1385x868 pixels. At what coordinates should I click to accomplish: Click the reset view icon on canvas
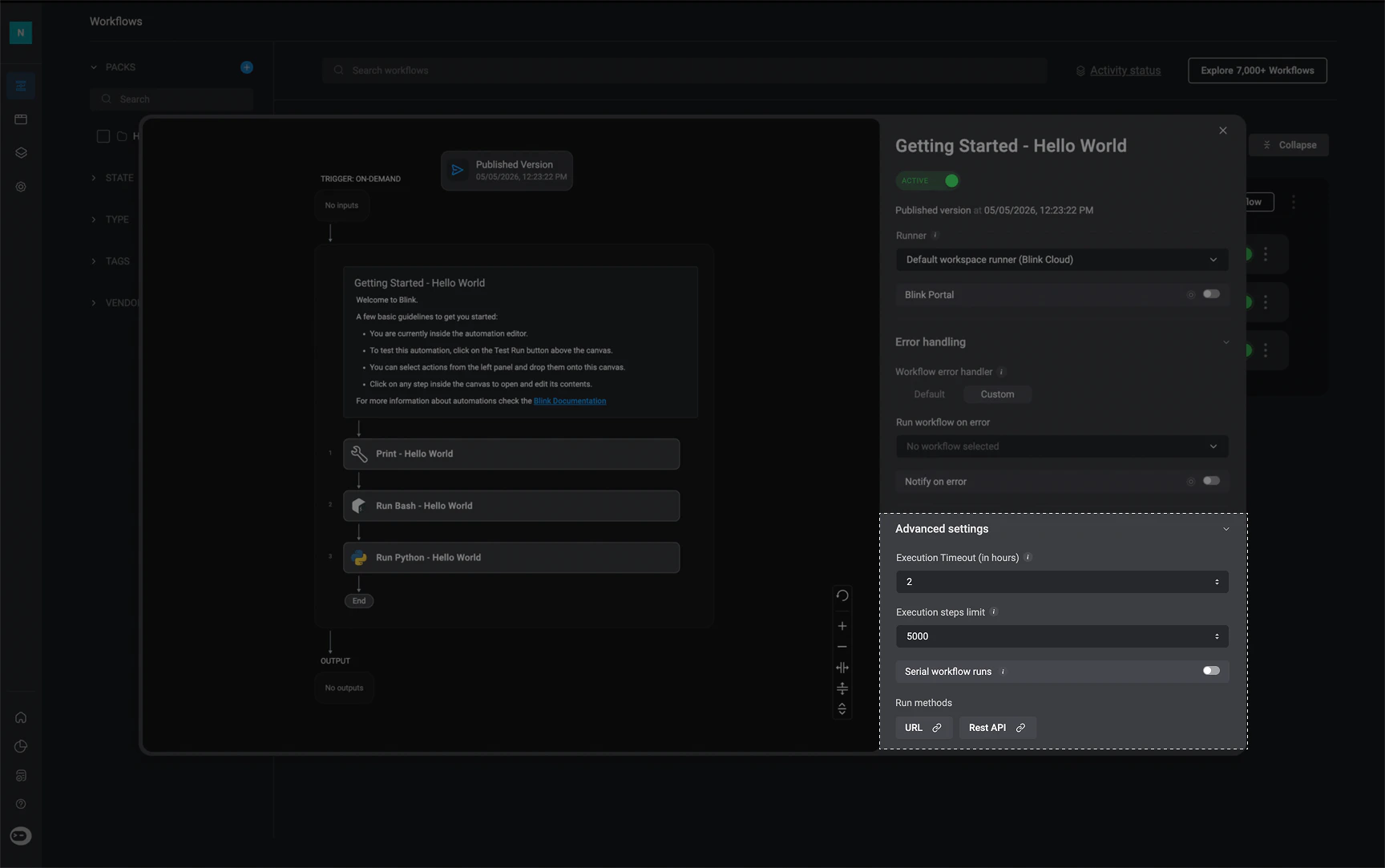coord(842,595)
